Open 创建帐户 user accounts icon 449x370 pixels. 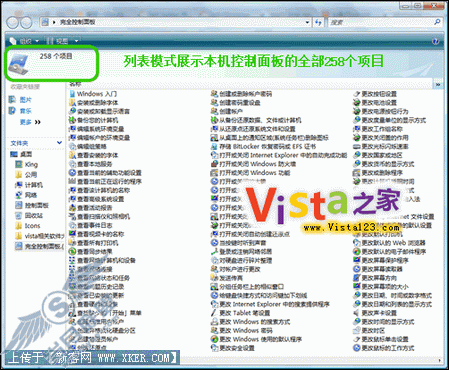(x=214, y=111)
